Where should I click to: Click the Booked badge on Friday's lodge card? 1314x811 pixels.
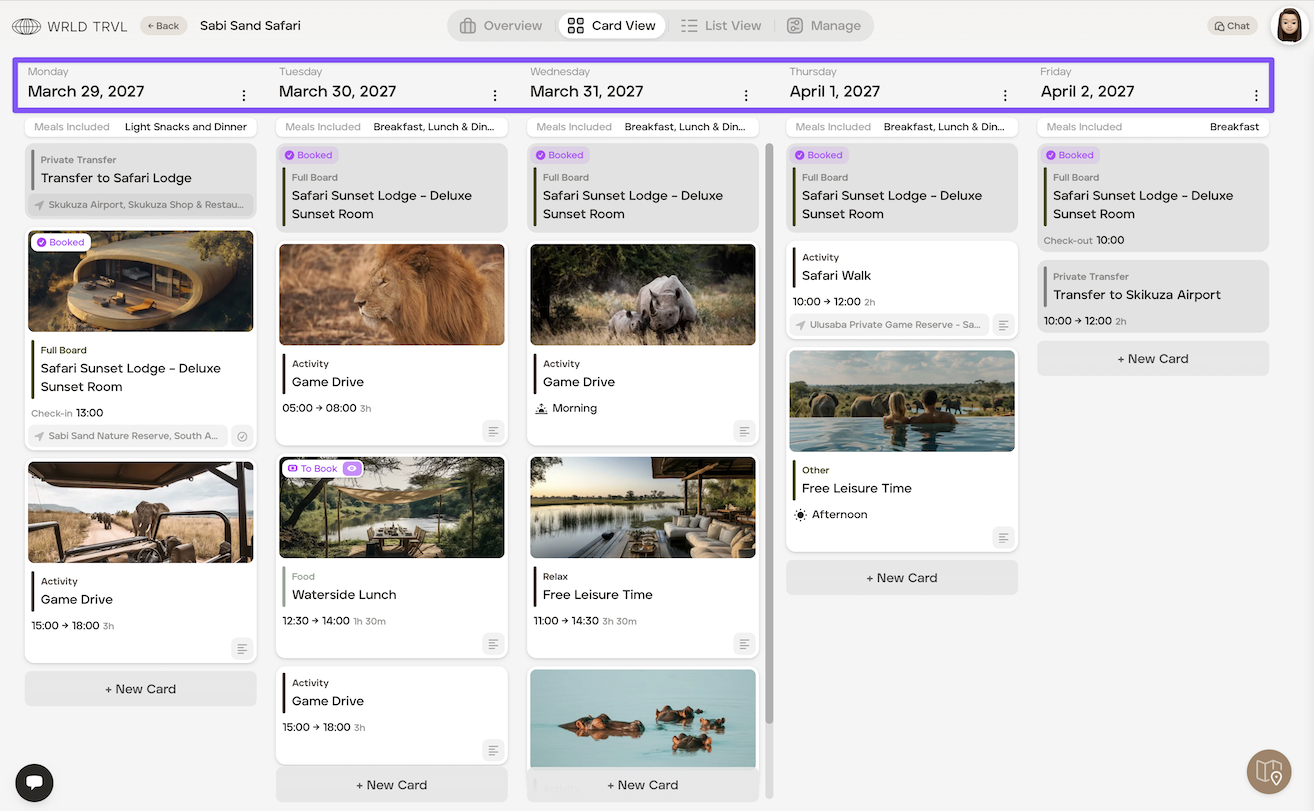click(x=1070, y=155)
